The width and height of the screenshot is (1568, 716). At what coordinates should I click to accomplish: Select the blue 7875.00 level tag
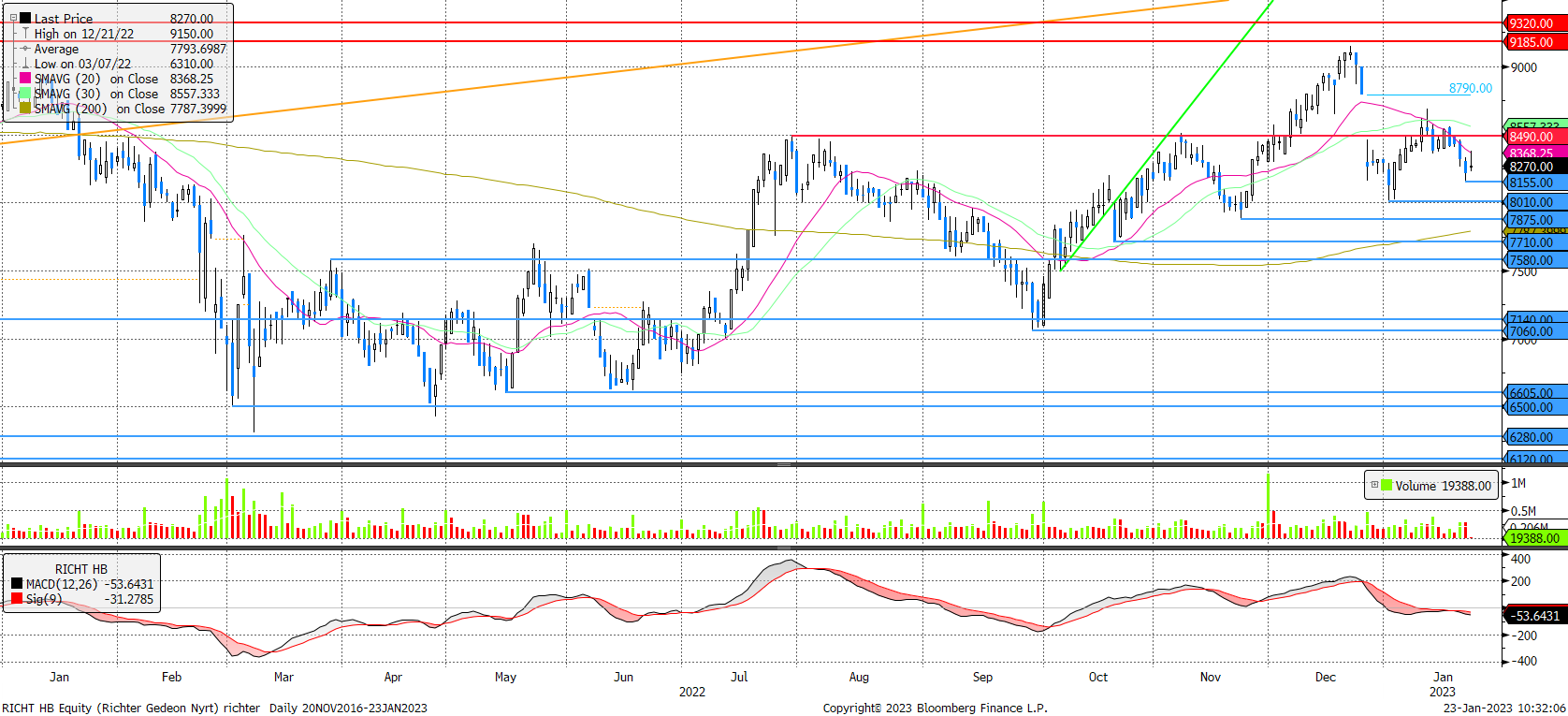1533,220
